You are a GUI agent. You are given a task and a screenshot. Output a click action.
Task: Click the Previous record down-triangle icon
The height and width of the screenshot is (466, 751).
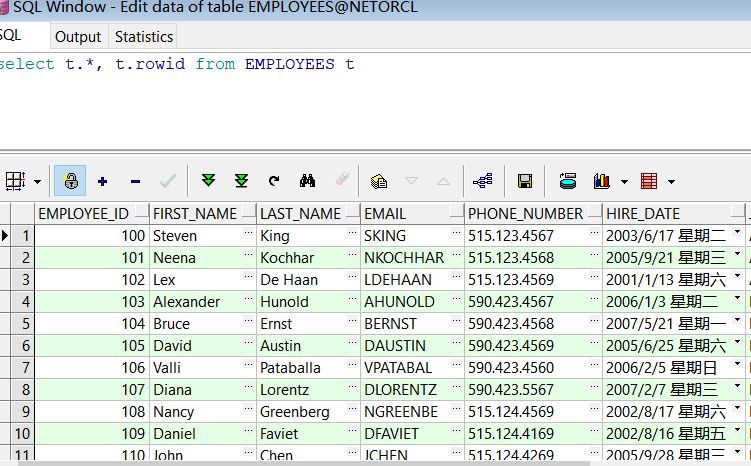411,181
